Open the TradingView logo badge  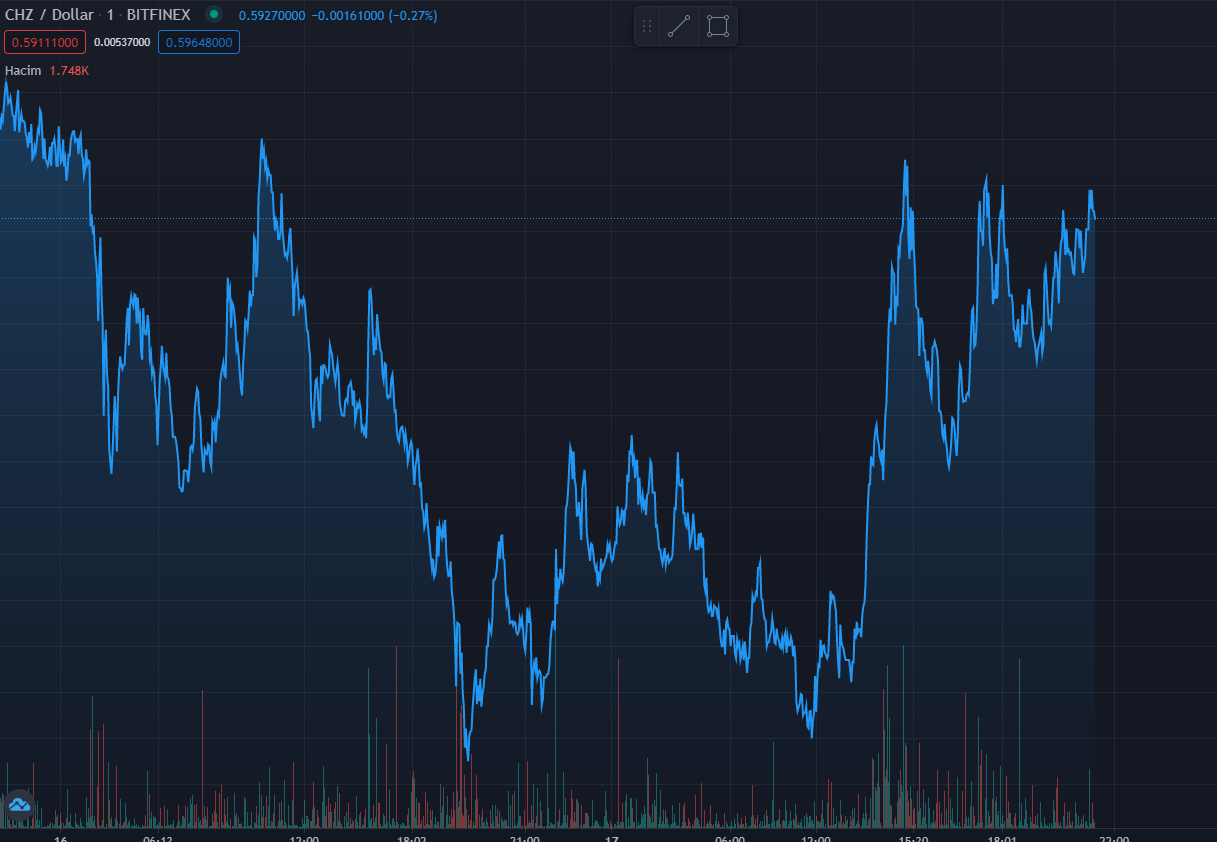[19, 805]
